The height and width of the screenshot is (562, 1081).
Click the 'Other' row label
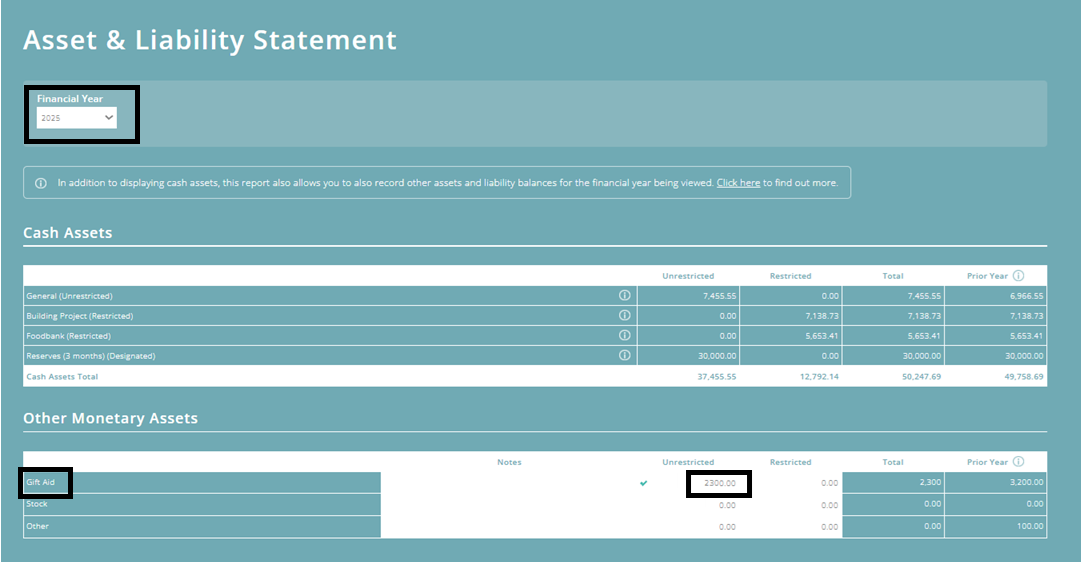(37, 526)
